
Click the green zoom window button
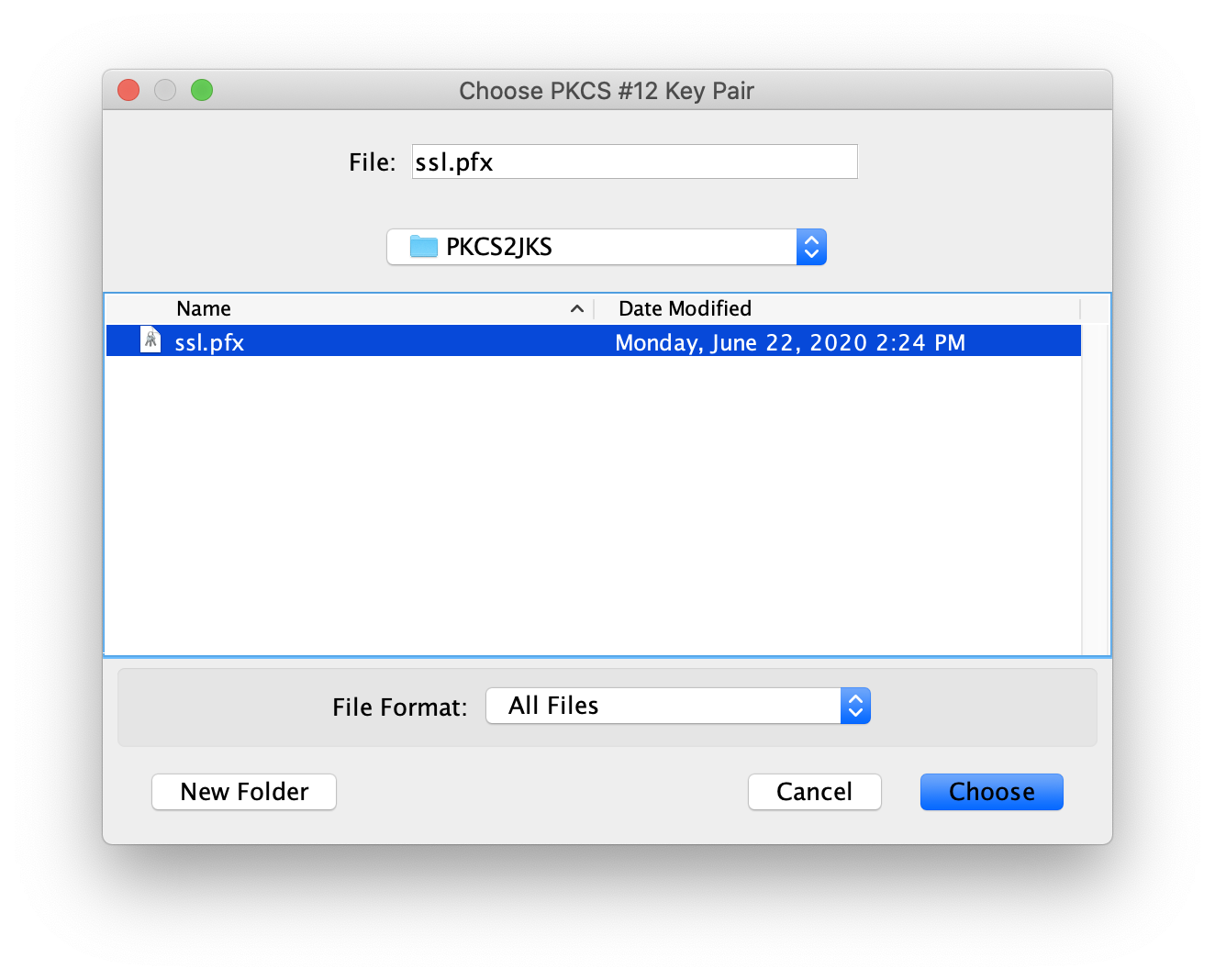202,90
